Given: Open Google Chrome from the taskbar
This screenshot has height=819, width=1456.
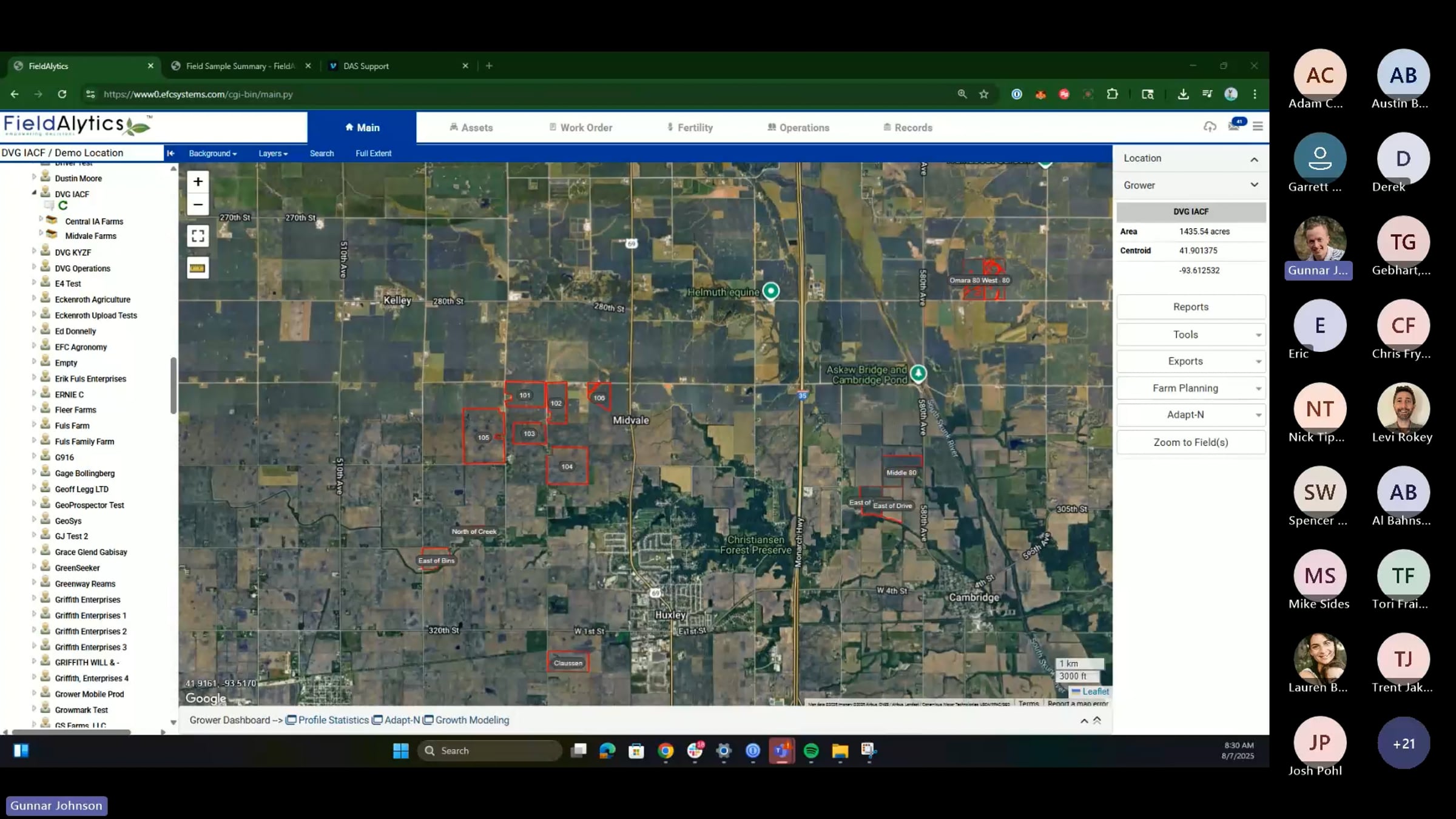Looking at the screenshot, I should [666, 751].
